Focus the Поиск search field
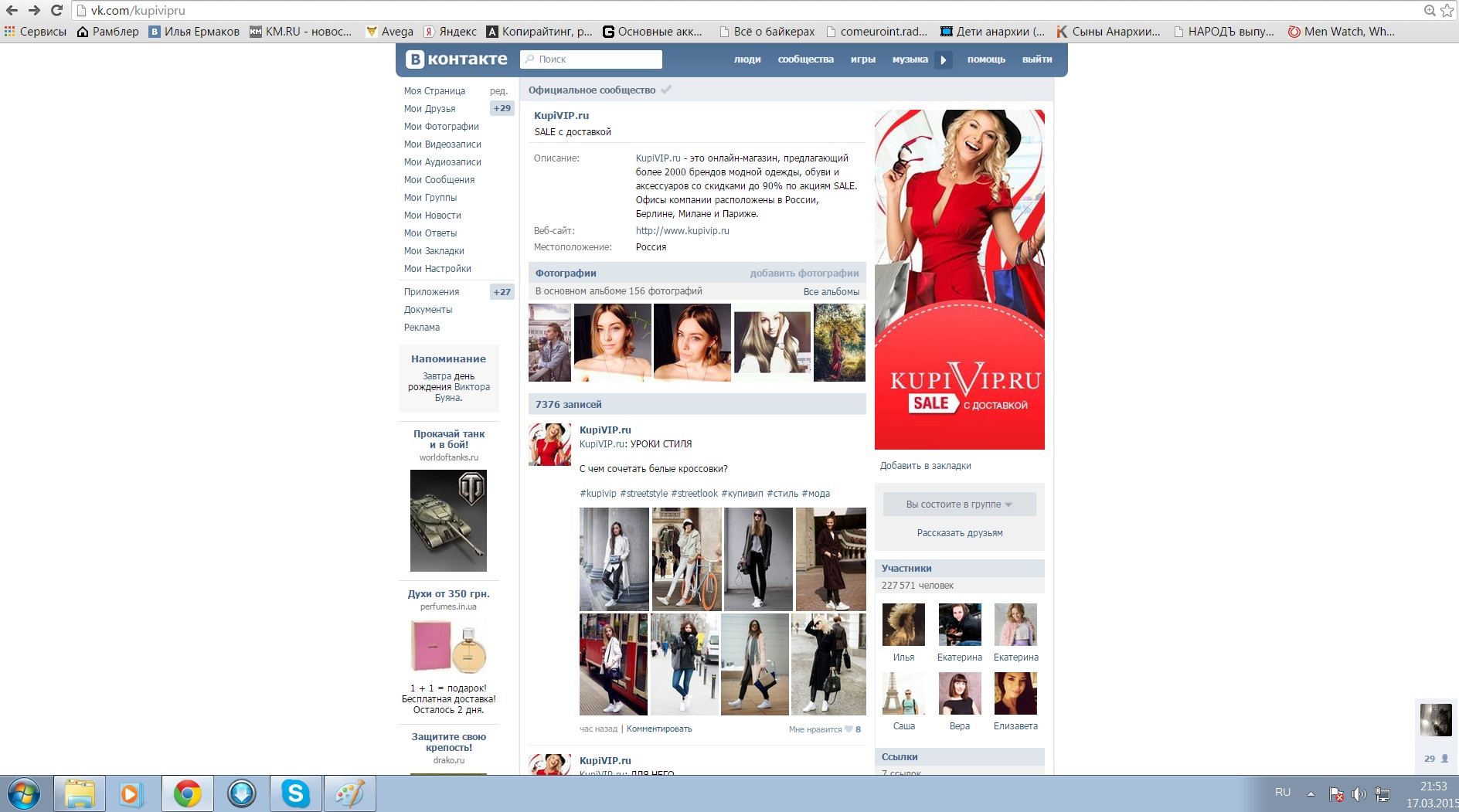The width and height of the screenshot is (1459, 812). pyautogui.click(x=591, y=59)
